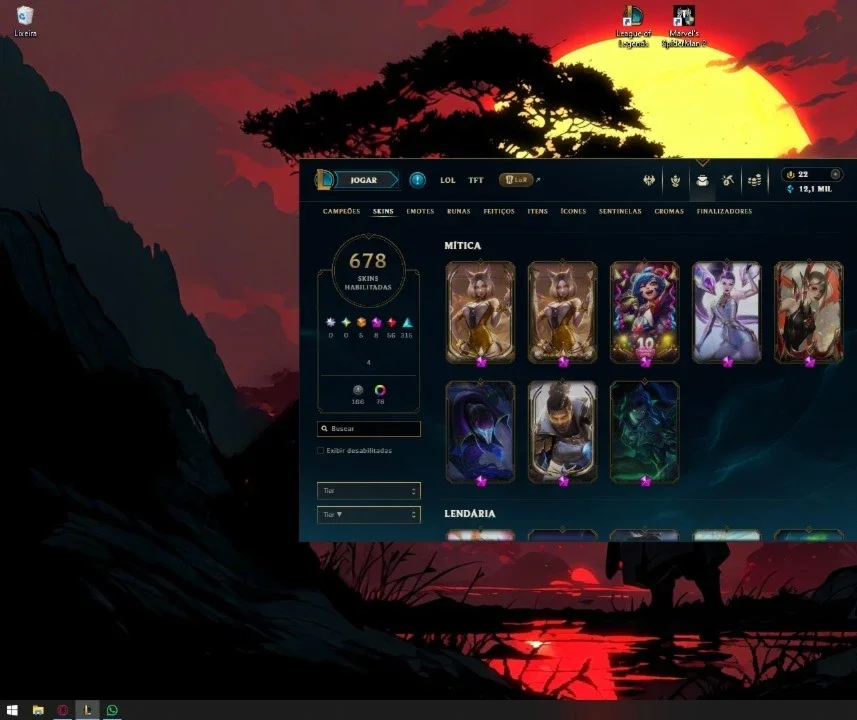Click the magnifier icon in the search box
857x720 pixels.
pos(324,429)
